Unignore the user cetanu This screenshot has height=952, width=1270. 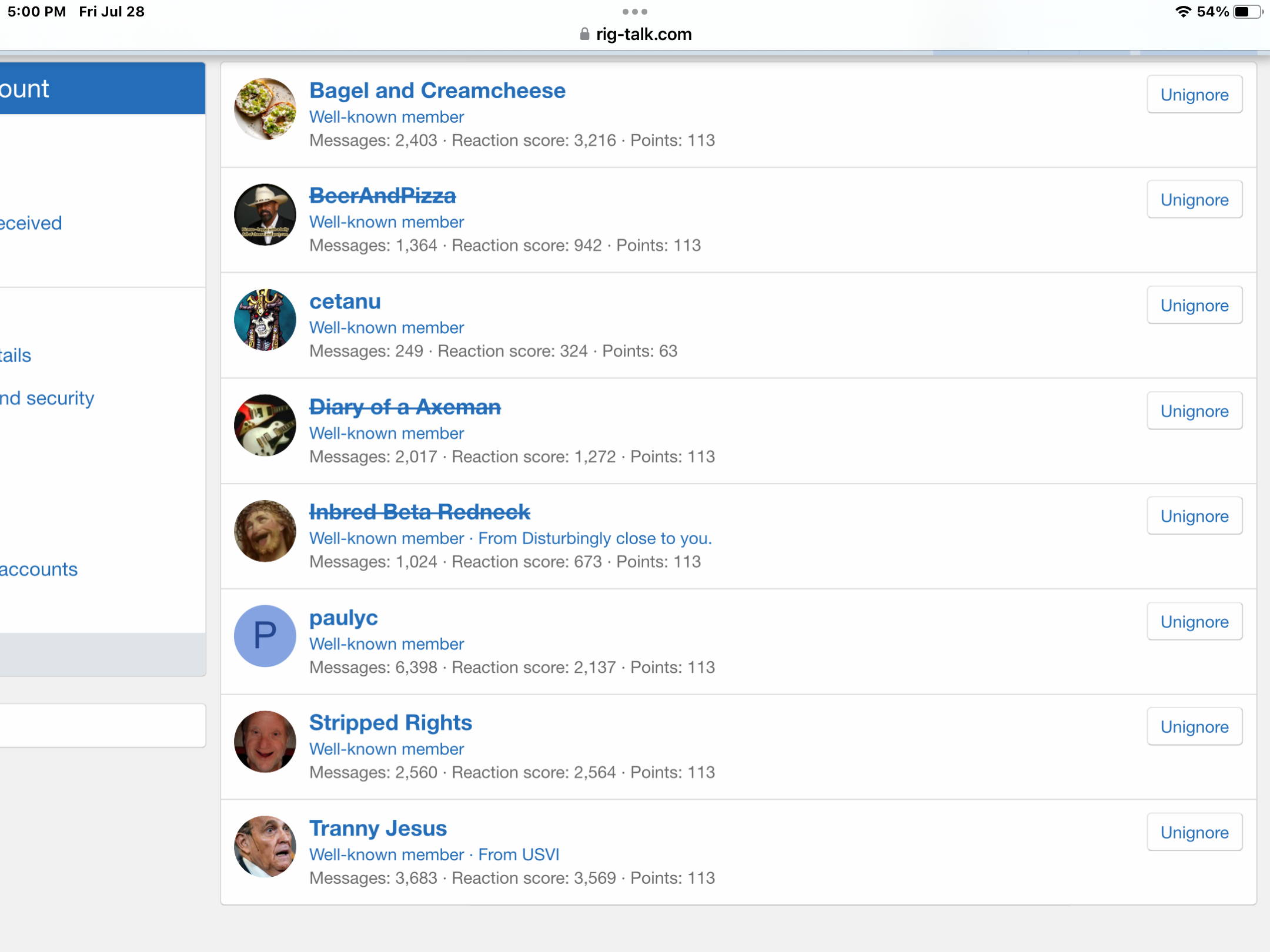(x=1194, y=306)
